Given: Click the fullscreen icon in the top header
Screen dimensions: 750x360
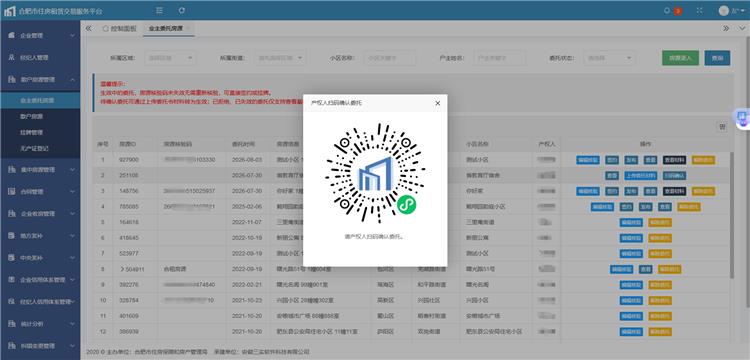Looking at the screenshot, I should pyautogui.click(x=700, y=11).
